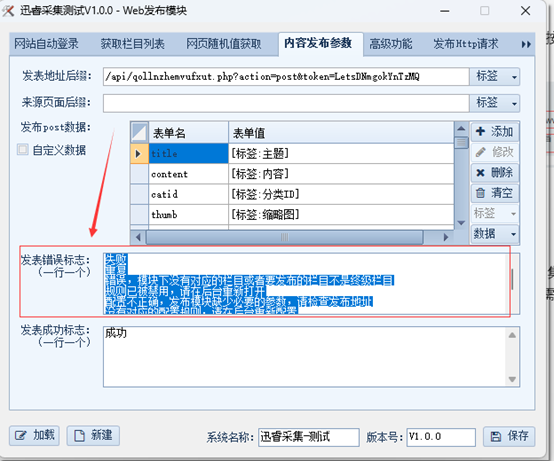Open the 标签 dropdown beside 来源页面后缀
The image size is (554, 461).
tap(495, 103)
